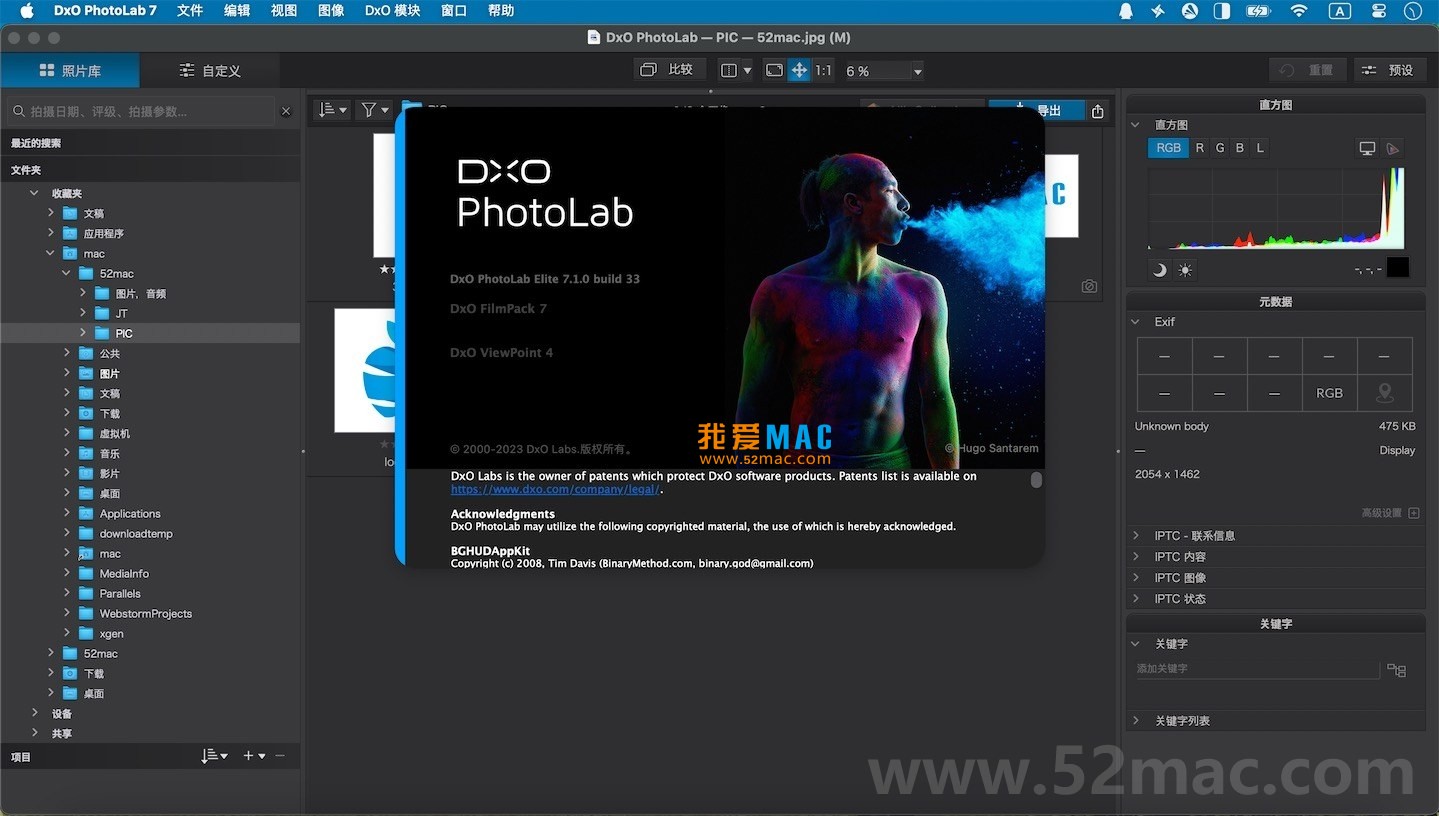This screenshot has width=1439, height=816.
Task: Open the 文件 menu
Action: point(189,11)
